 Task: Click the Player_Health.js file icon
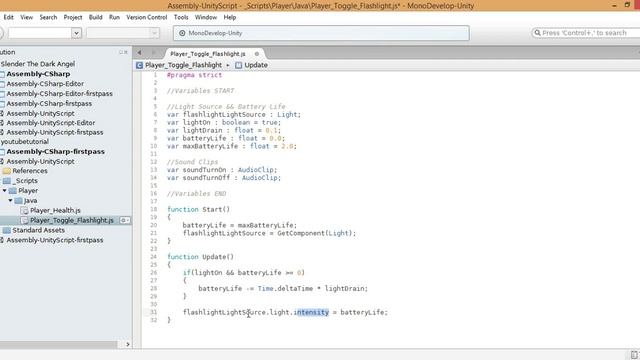pos(24,211)
